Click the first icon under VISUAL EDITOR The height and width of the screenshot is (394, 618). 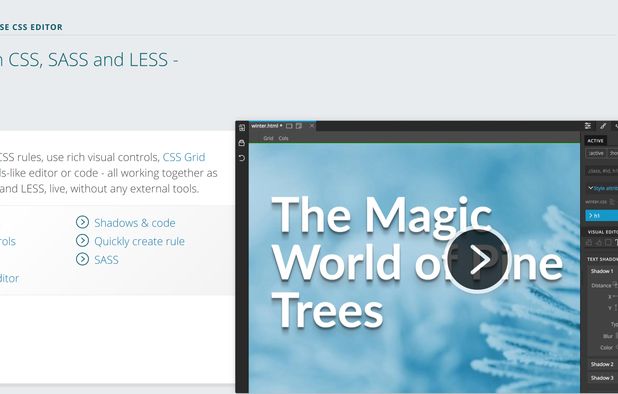click(589, 243)
